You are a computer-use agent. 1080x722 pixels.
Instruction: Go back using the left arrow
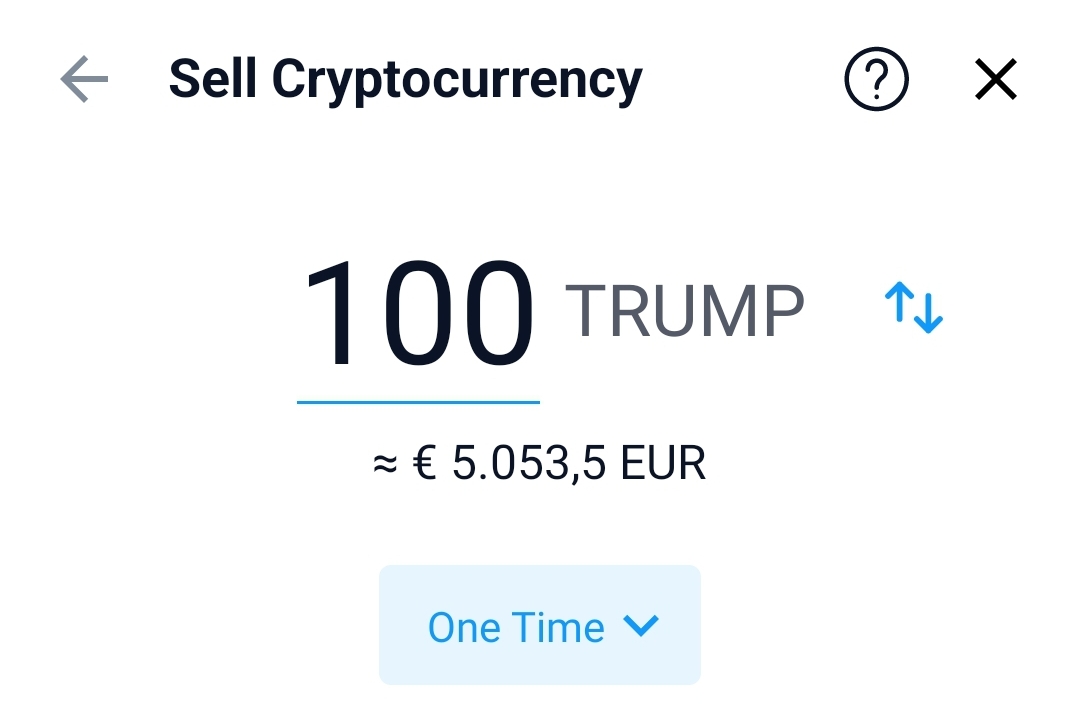click(x=84, y=79)
